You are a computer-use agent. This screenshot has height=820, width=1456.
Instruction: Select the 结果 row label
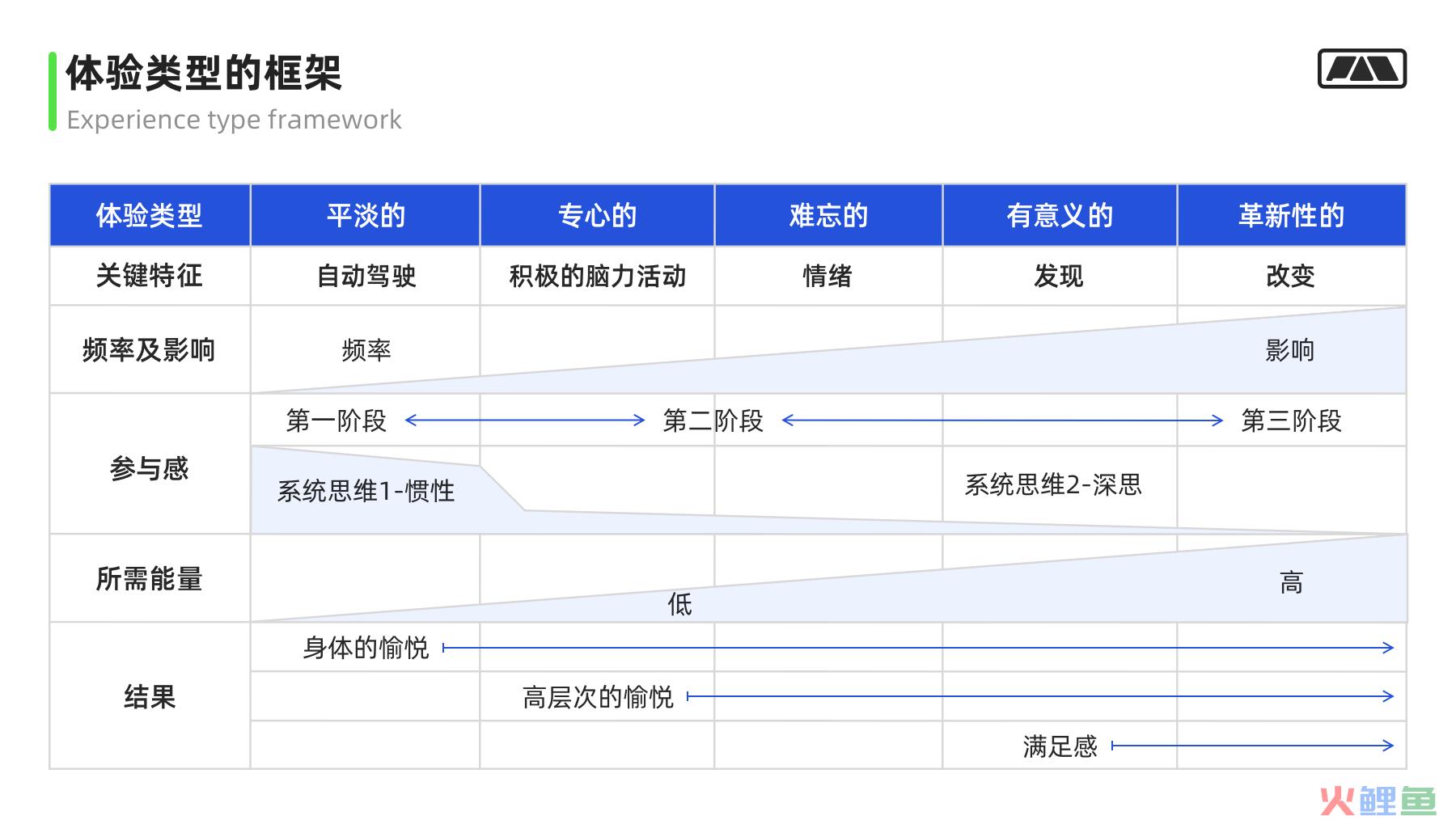pyautogui.click(x=150, y=696)
